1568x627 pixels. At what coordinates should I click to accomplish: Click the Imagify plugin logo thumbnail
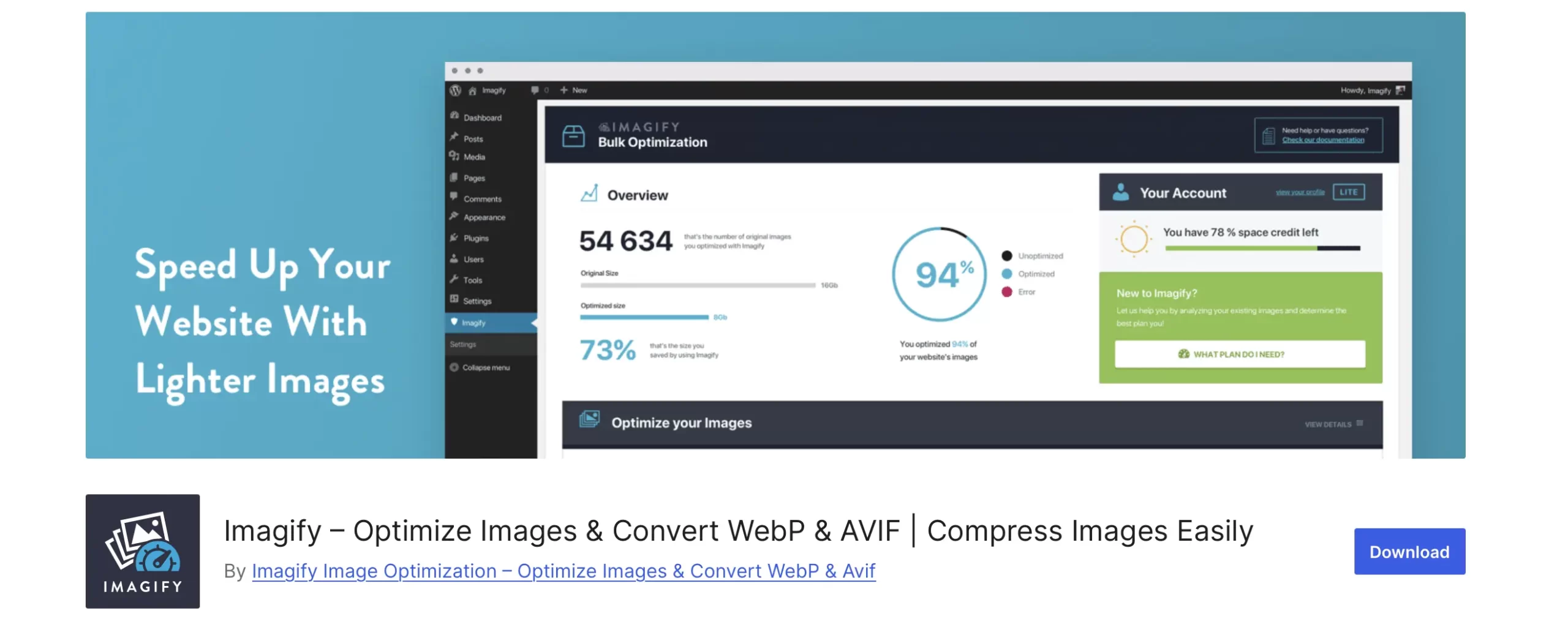143,551
